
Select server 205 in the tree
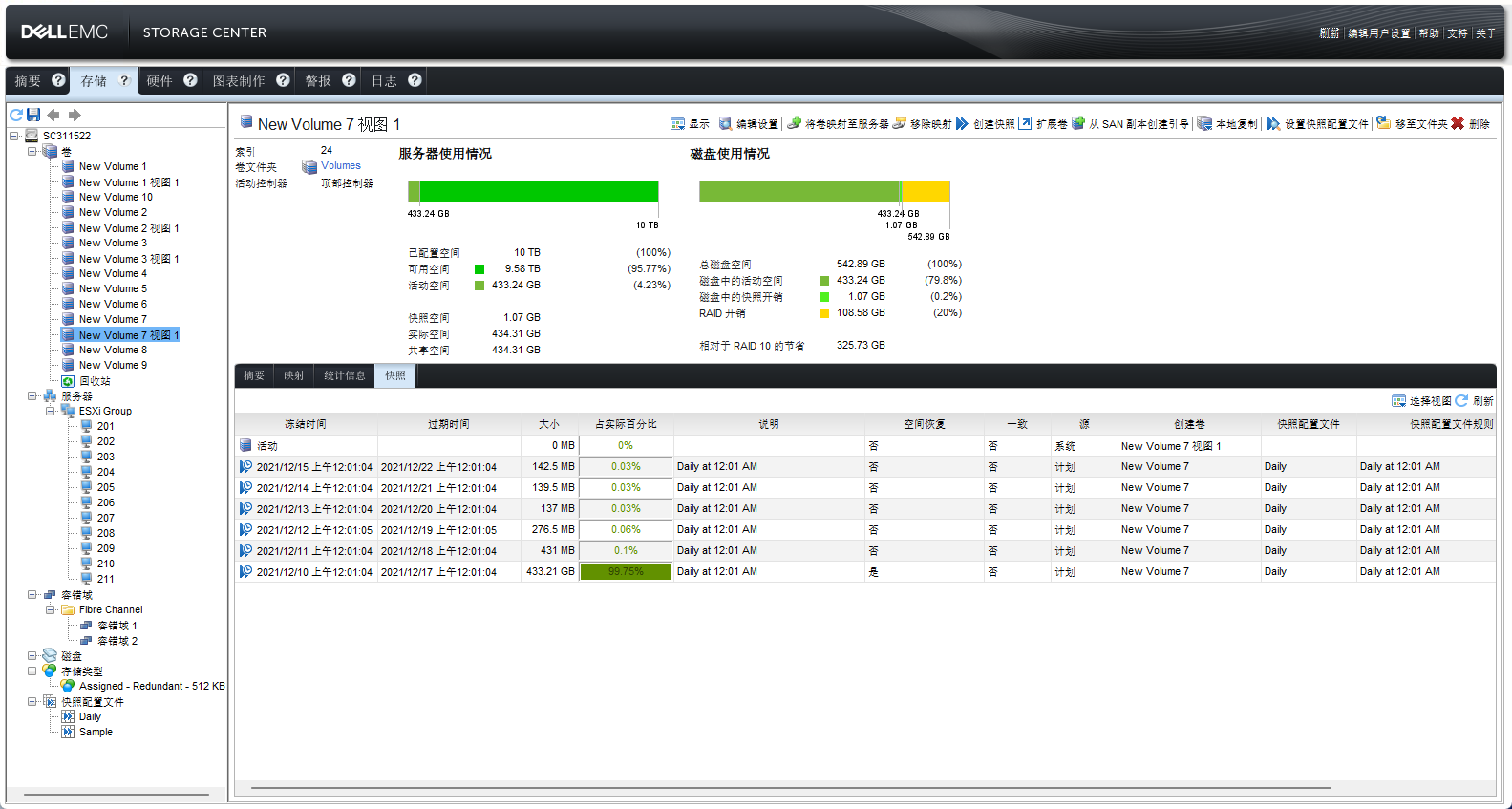[105, 487]
